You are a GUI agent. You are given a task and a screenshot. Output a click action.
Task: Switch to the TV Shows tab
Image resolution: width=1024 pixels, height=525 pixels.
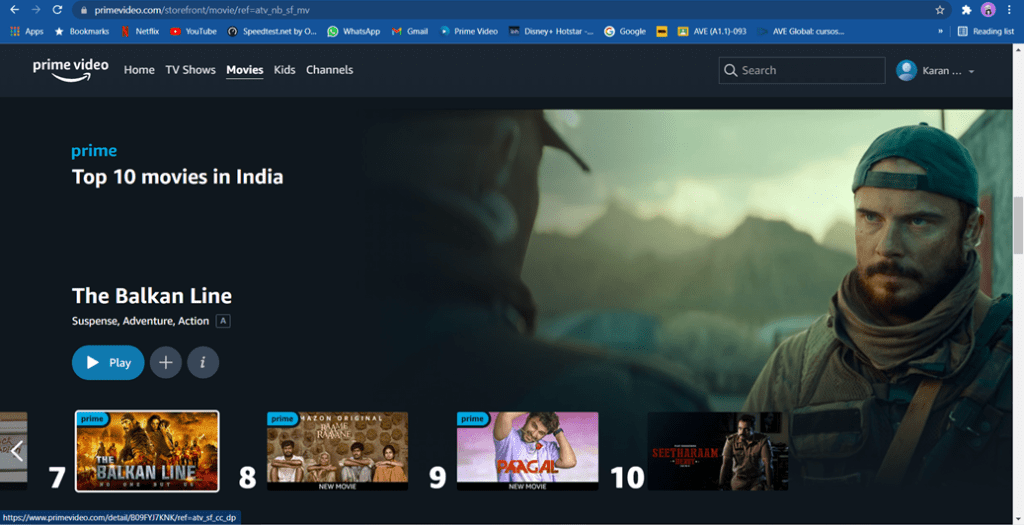click(190, 70)
